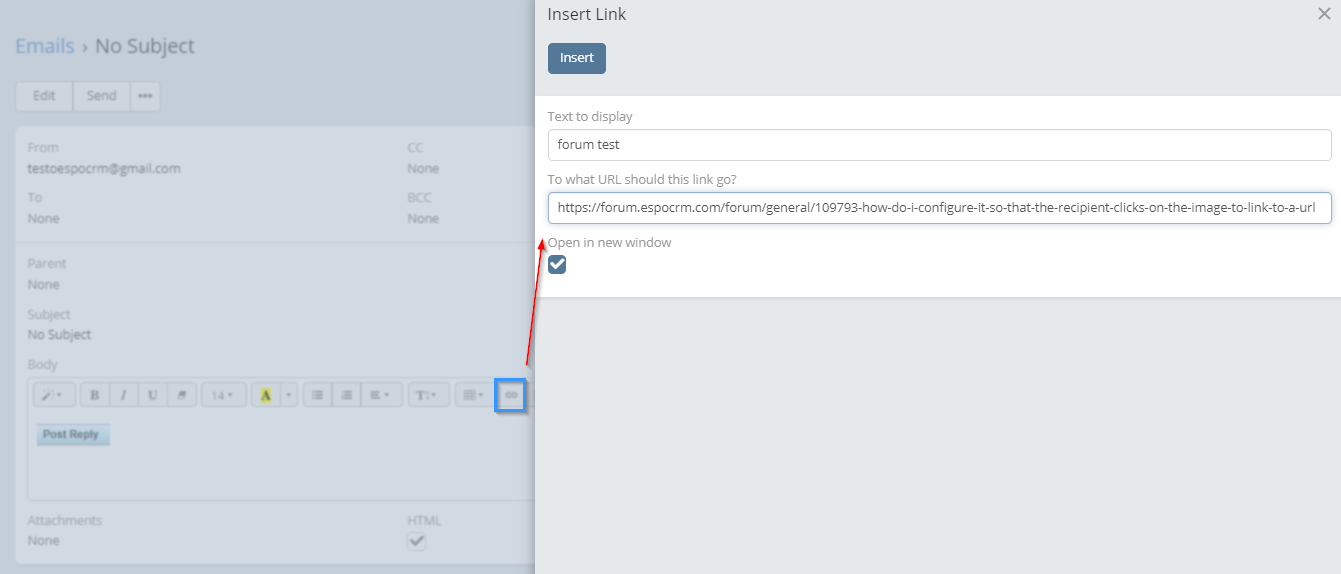Screen dimensions: 1341x574
Task: Open the line height dropdown
Action: click(427, 395)
